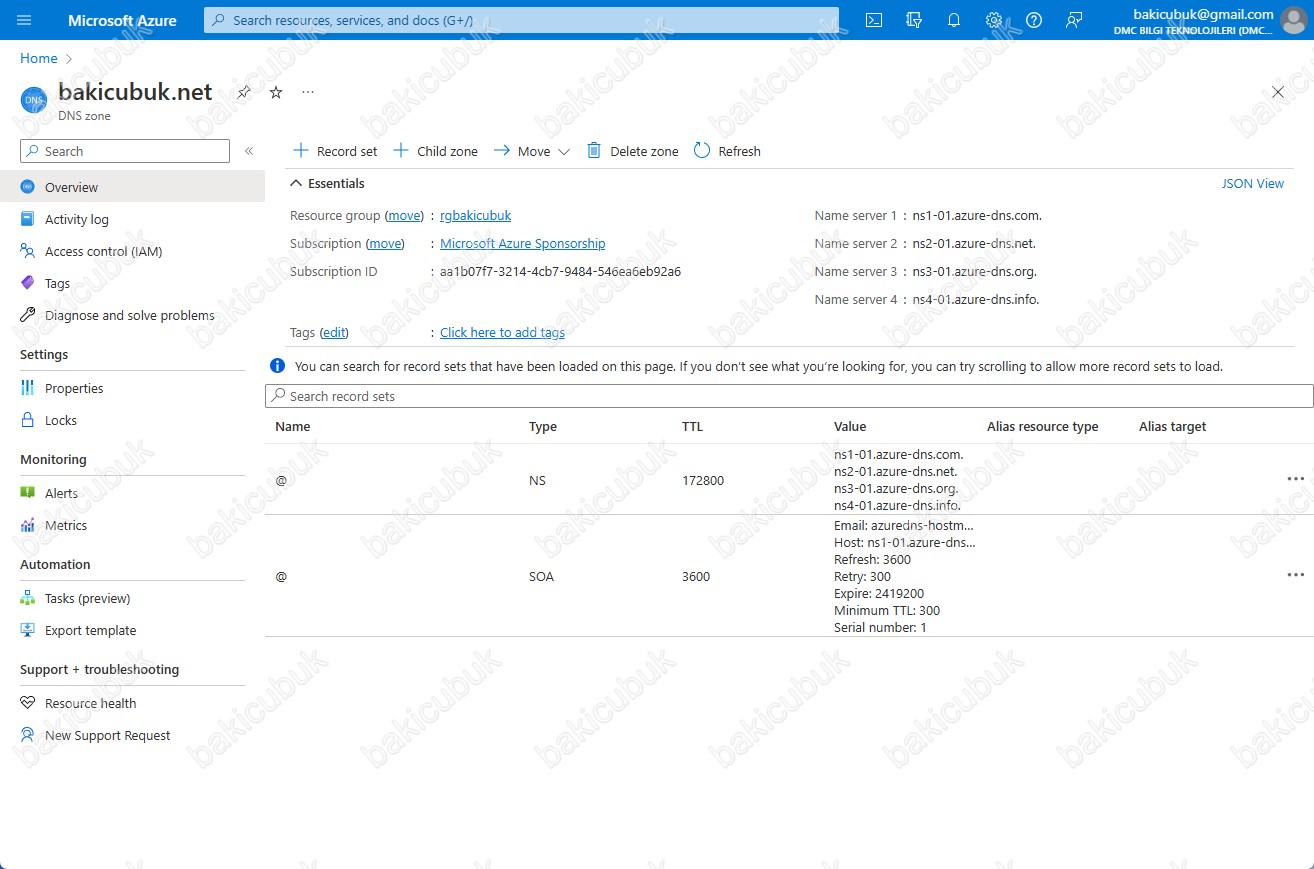Open the feedback icon in top bar

click(x=1074, y=20)
